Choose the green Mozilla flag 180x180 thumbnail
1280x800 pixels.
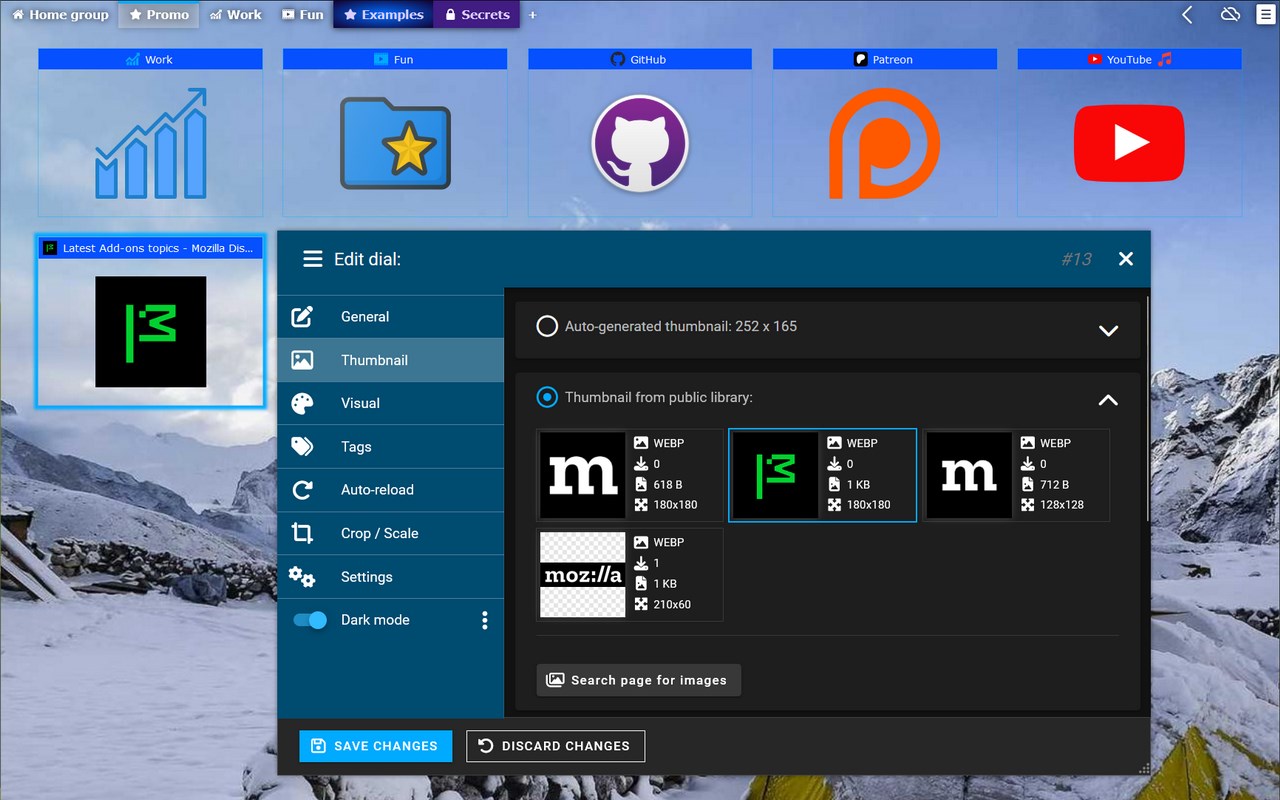coord(823,475)
